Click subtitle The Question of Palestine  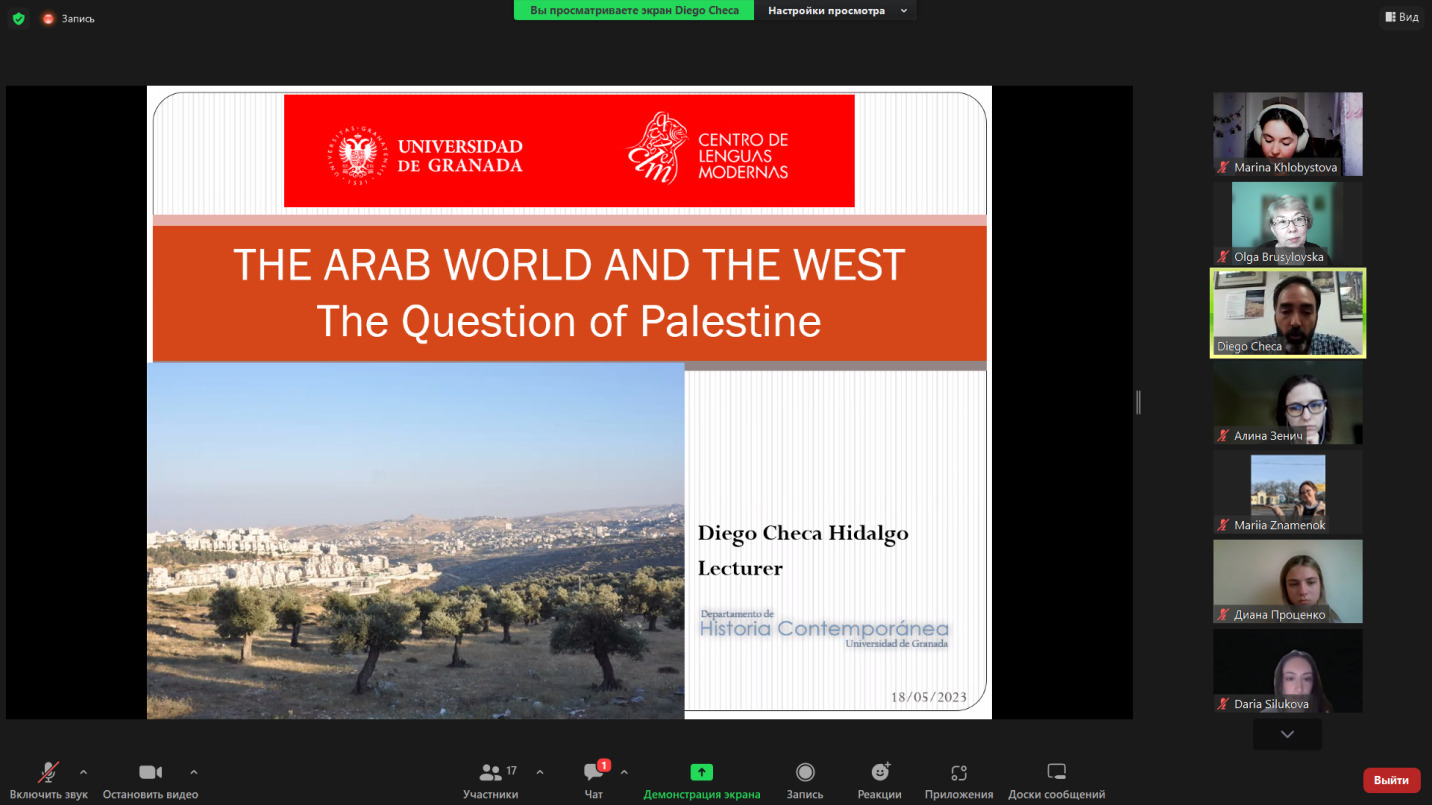tap(569, 321)
